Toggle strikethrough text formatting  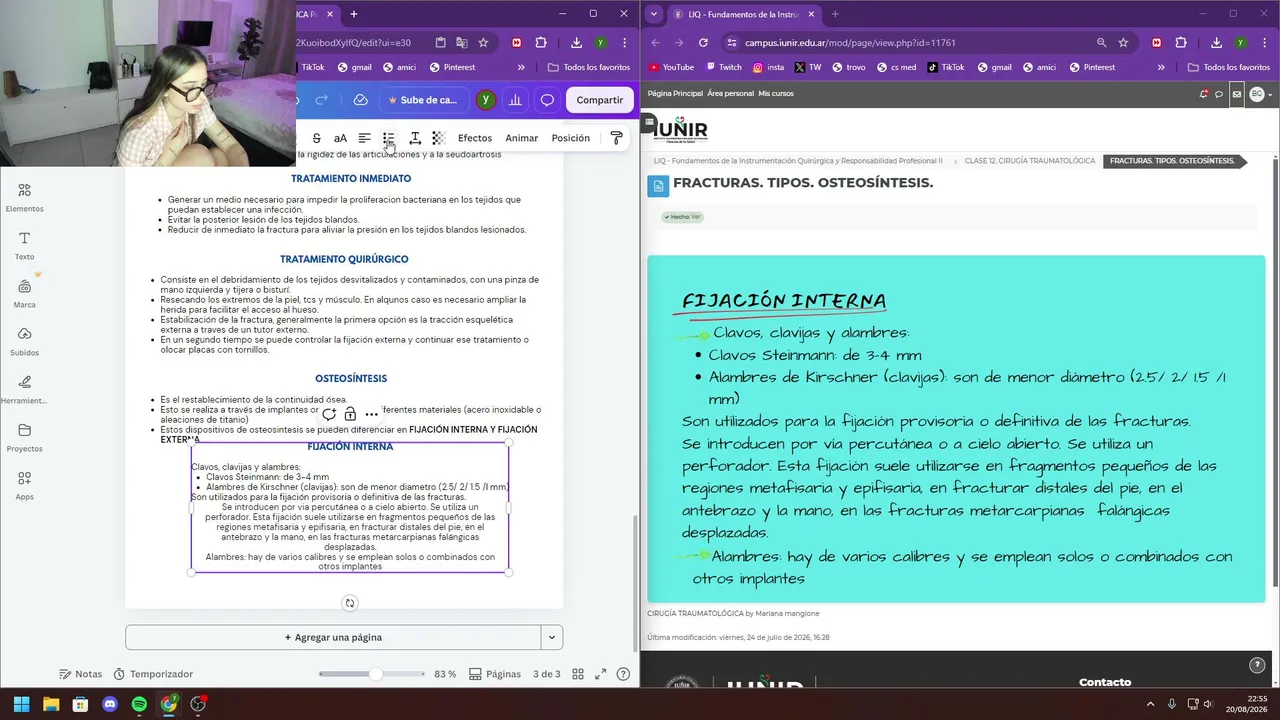click(x=316, y=138)
